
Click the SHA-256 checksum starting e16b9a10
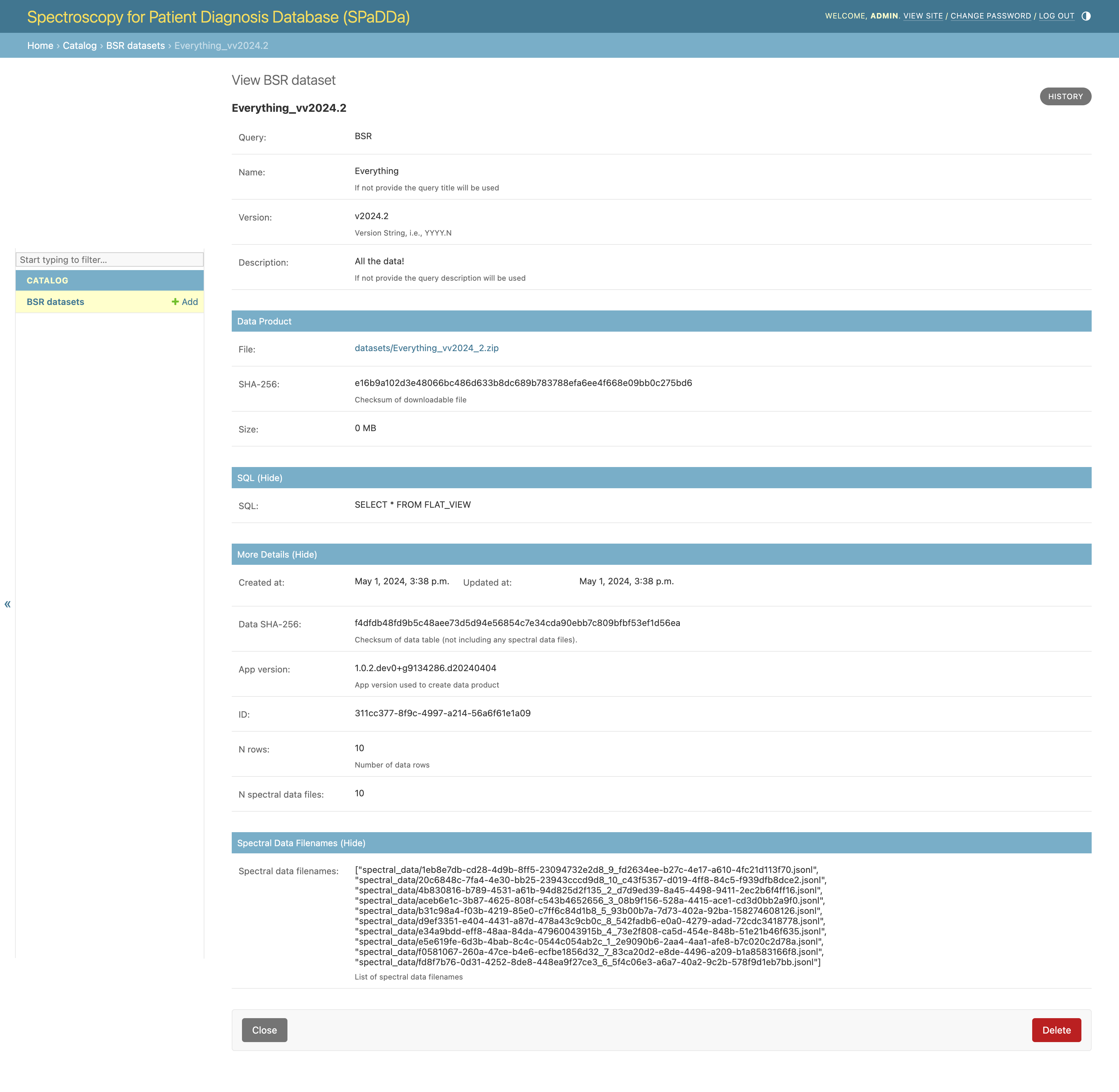(x=523, y=383)
